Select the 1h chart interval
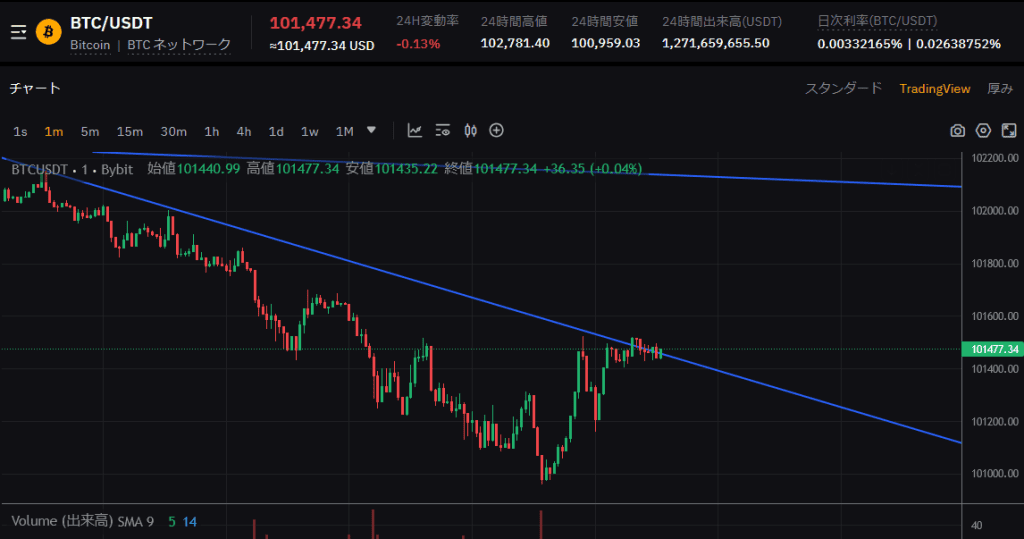1024x539 pixels. point(211,131)
